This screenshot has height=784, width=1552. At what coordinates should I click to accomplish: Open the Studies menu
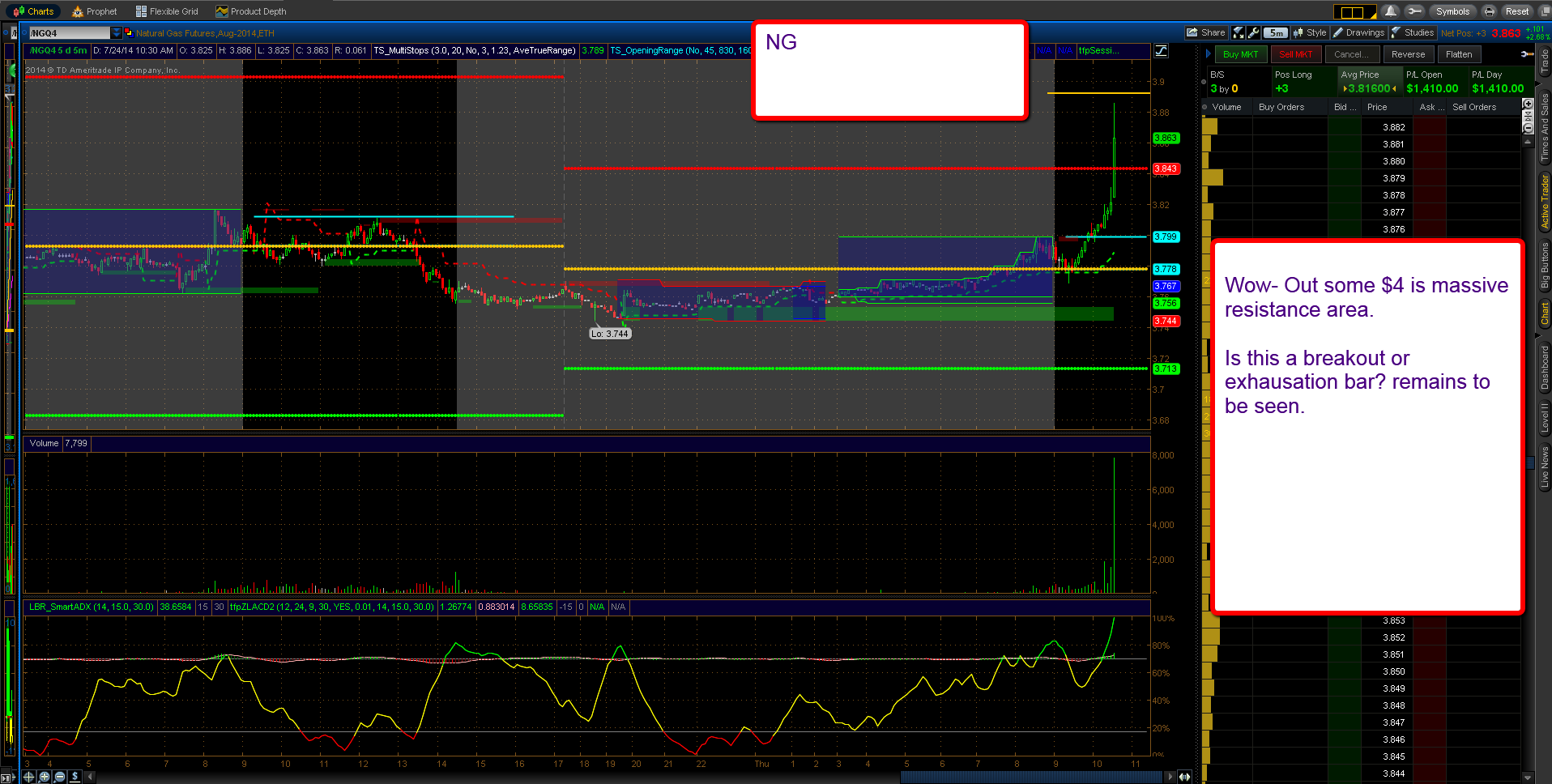[x=1413, y=32]
